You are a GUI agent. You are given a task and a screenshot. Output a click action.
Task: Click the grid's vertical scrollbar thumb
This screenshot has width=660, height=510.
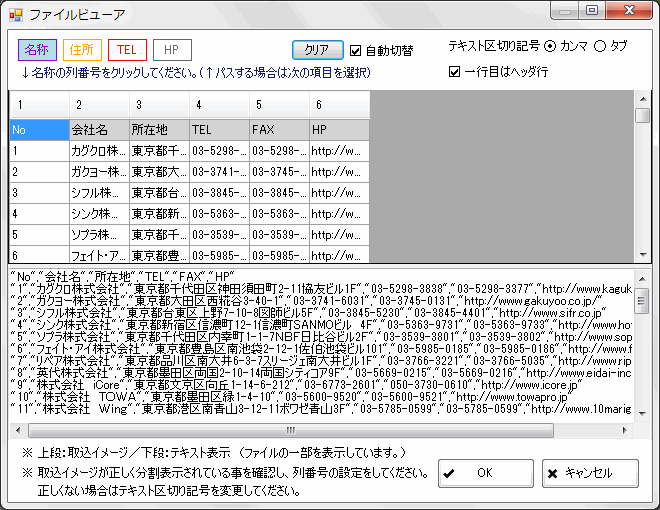[642, 115]
